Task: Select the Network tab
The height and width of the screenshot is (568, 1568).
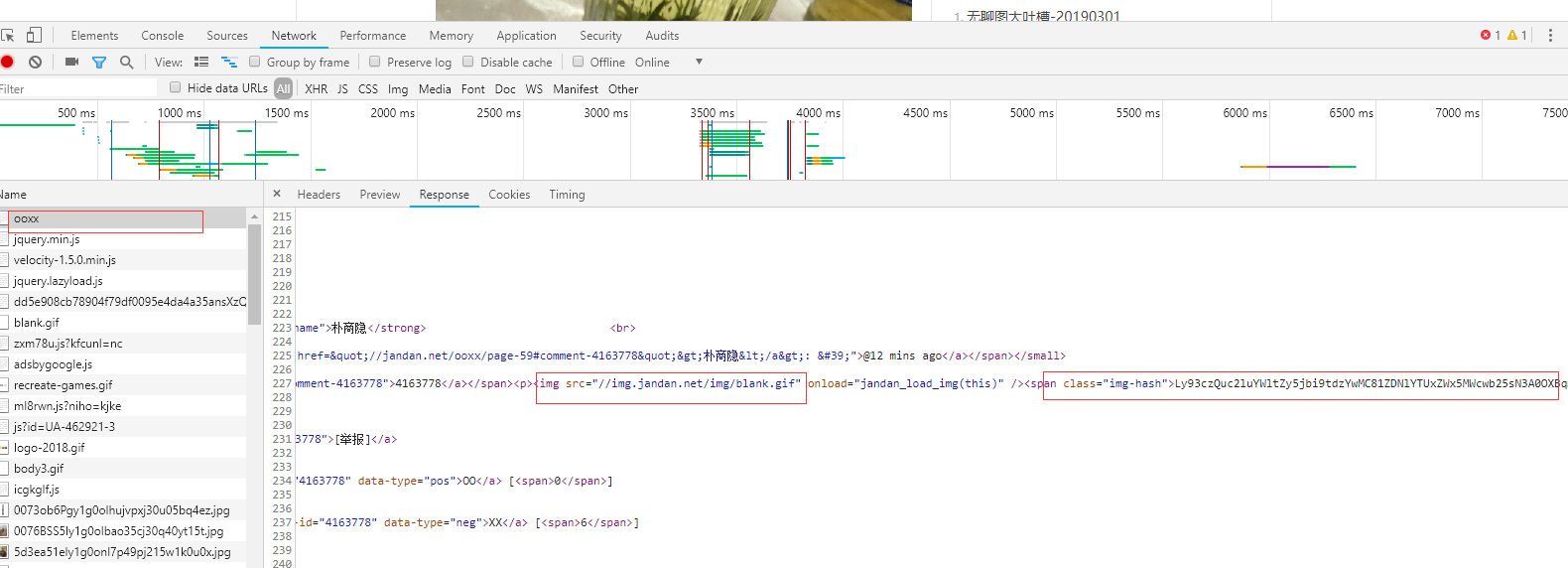Action: (294, 36)
